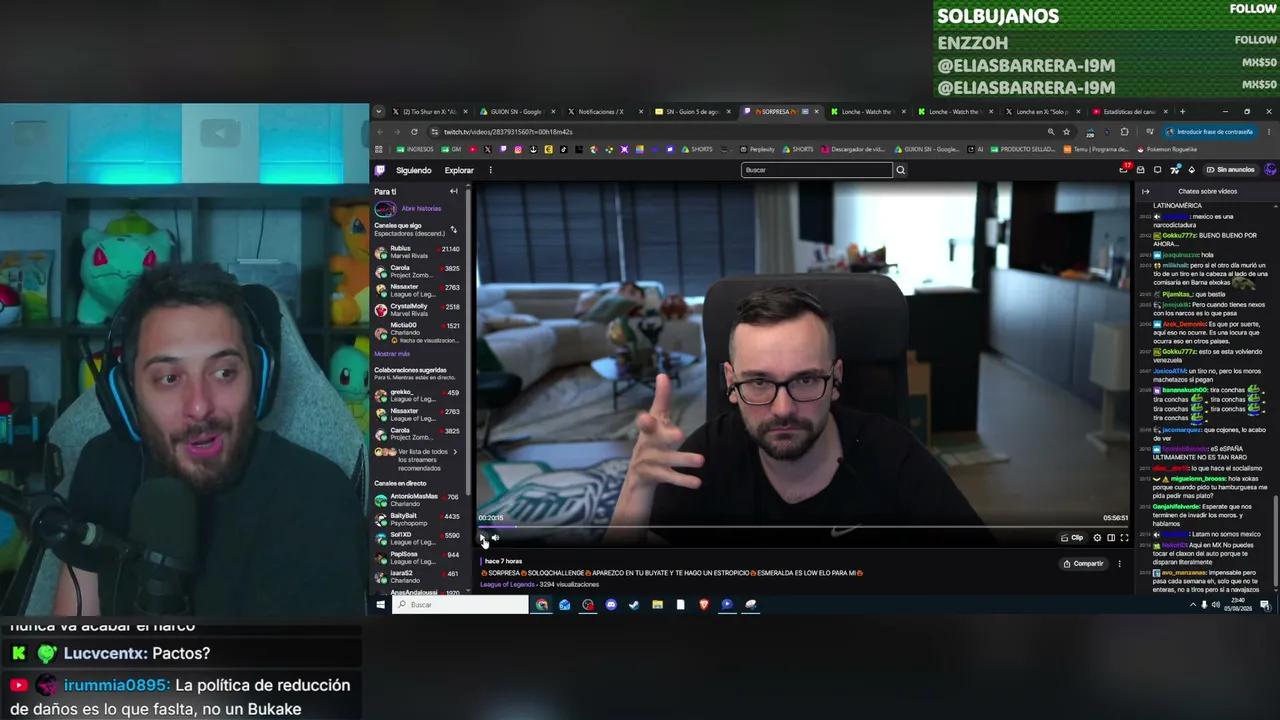Open the Twitch top nav more menu
1280x720 pixels.
490,170
